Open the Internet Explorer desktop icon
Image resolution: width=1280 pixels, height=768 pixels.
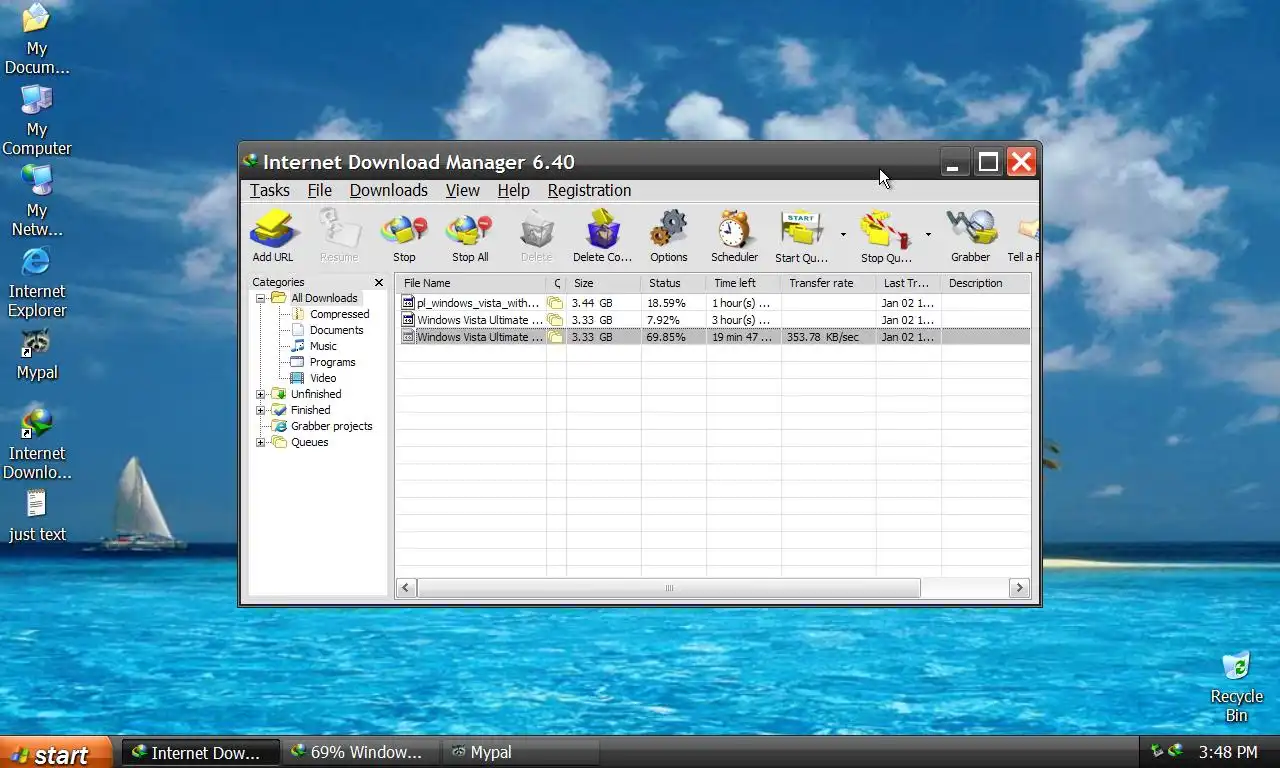pyautogui.click(x=37, y=283)
